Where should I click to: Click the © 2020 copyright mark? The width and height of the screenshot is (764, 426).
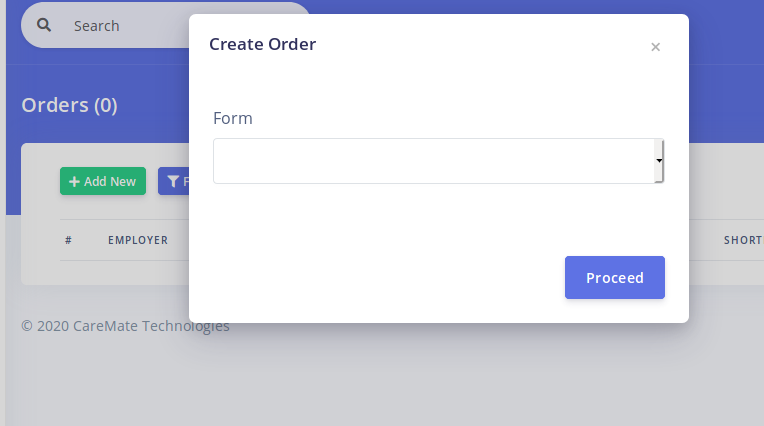pos(27,326)
